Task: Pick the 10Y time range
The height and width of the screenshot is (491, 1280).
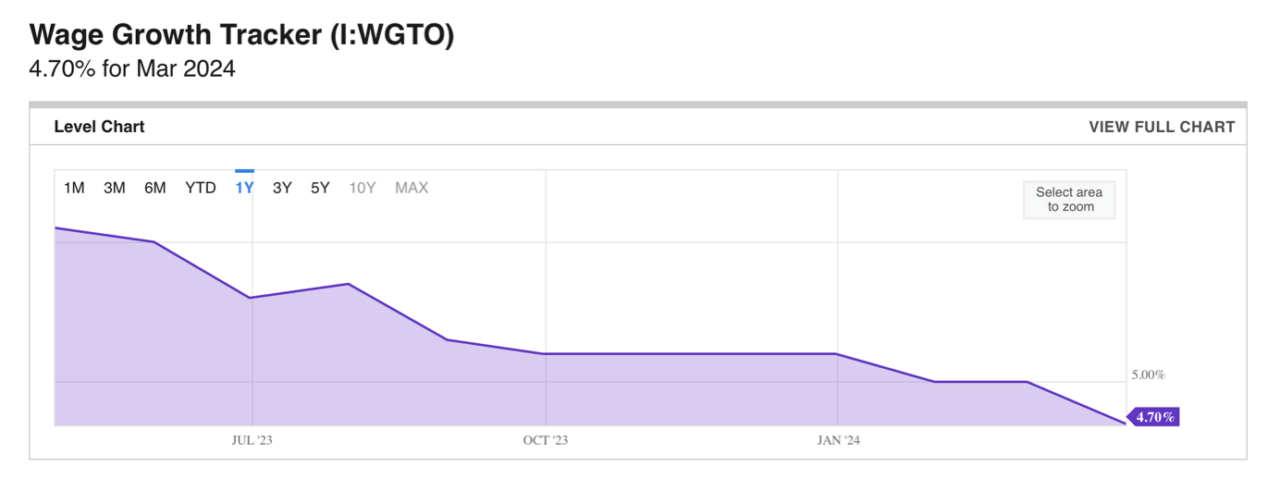Action: [363, 188]
